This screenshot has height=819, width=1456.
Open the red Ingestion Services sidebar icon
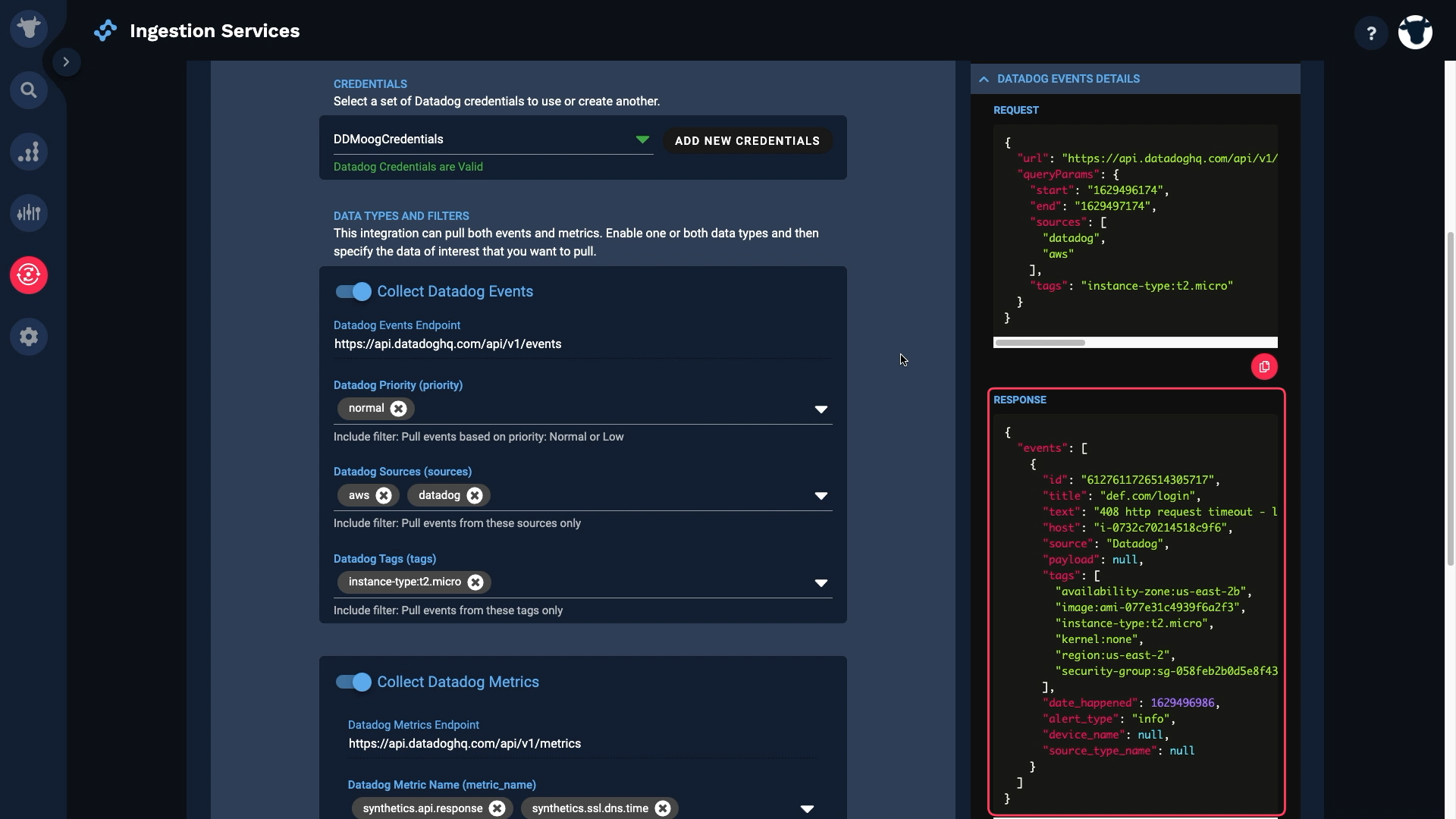[29, 275]
